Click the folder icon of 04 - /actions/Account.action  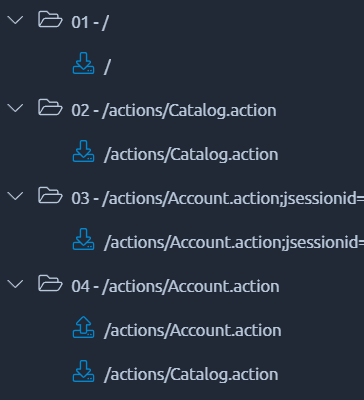coord(50,283)
